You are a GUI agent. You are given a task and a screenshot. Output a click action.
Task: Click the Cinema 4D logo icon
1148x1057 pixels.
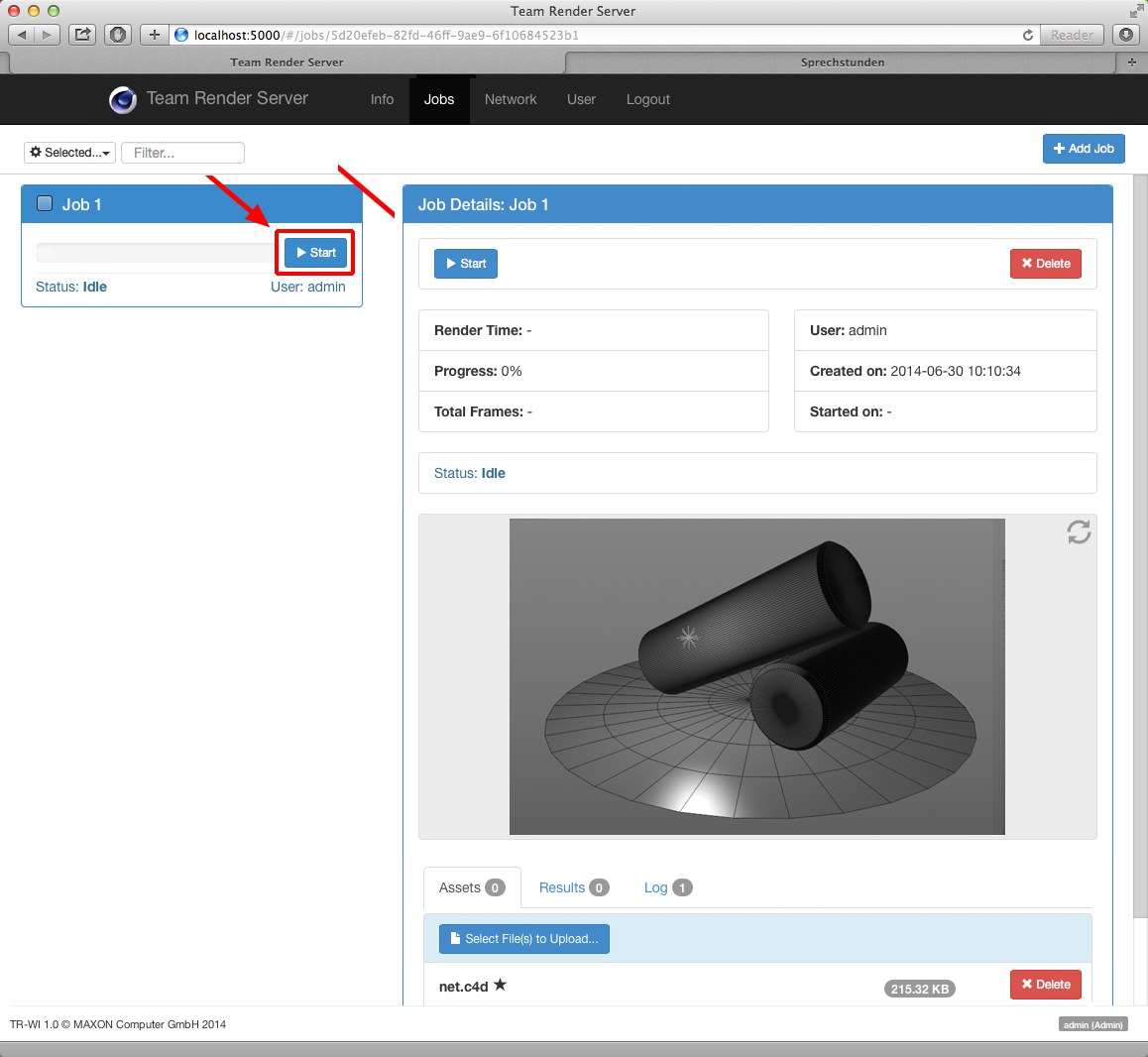(x=123, y=99)
